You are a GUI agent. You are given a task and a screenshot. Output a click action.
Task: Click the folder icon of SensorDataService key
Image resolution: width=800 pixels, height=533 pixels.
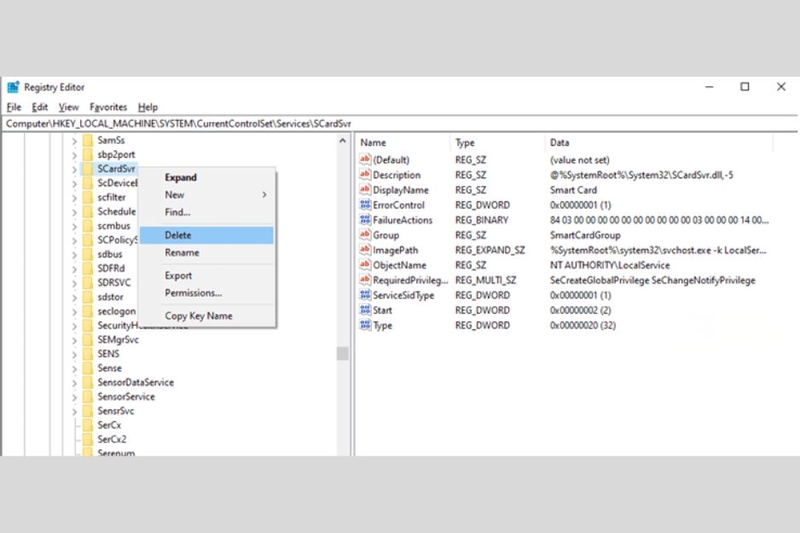(x=88, y=383)
